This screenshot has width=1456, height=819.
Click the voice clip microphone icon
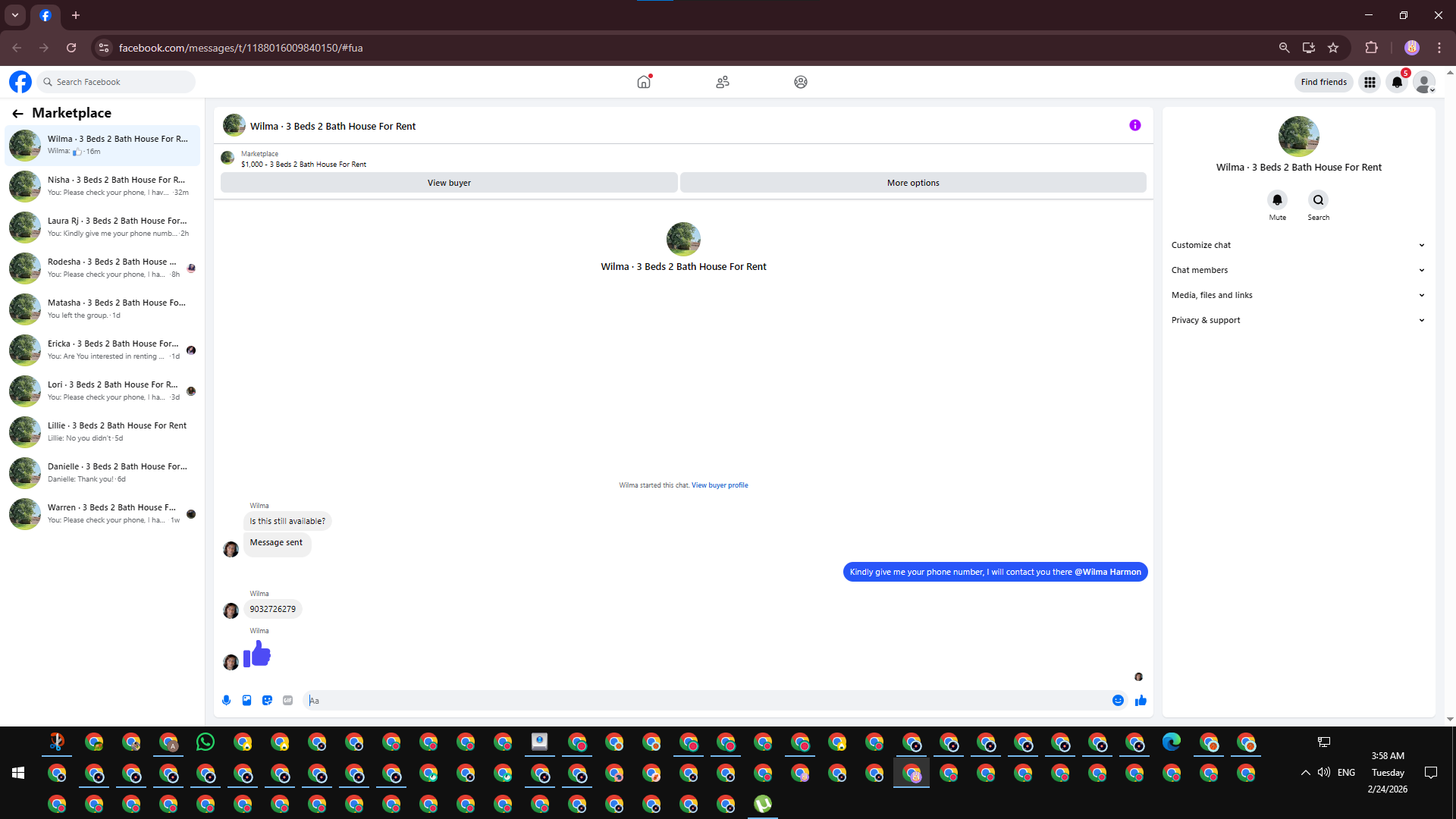pos(226,701)
